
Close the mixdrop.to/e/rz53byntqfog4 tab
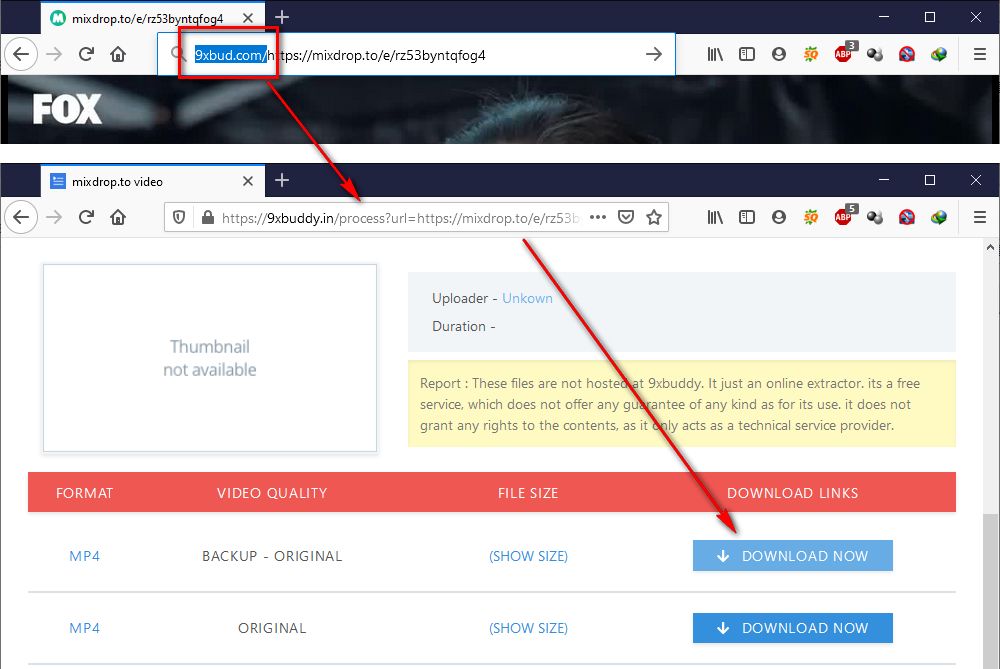click(x=248, y=18)
